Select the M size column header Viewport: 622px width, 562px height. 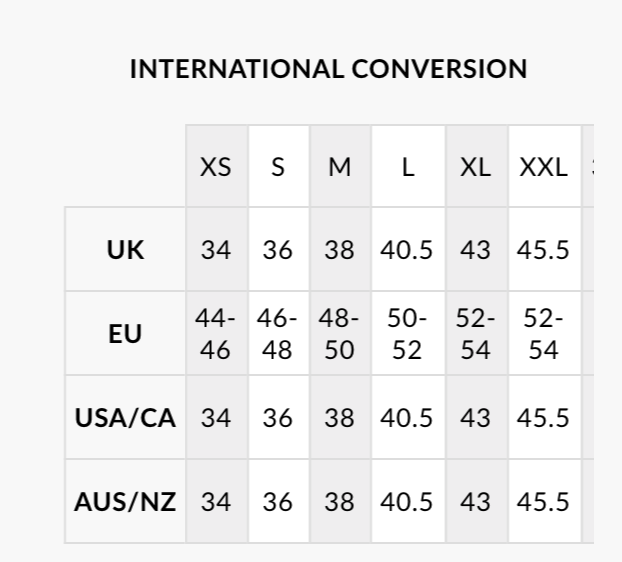[340, 167]
